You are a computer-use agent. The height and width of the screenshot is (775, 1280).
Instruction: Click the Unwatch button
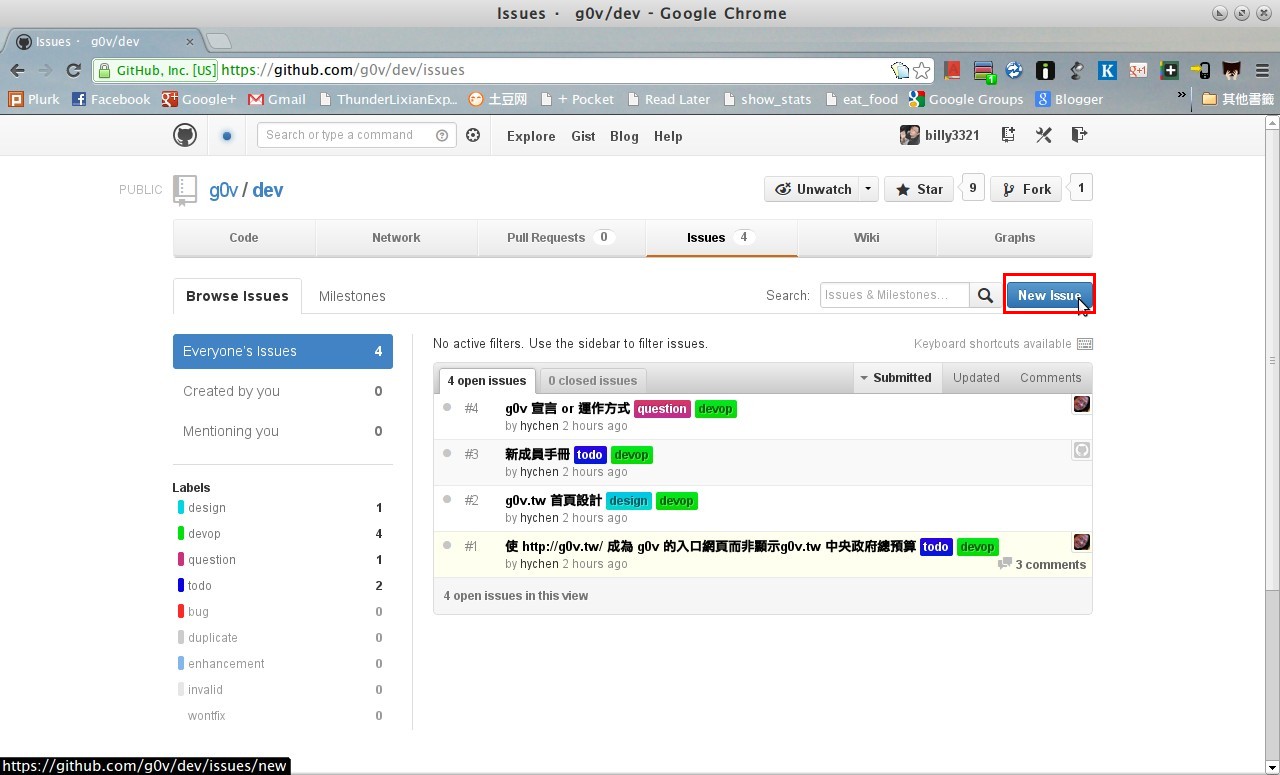[x=812, y=189]
